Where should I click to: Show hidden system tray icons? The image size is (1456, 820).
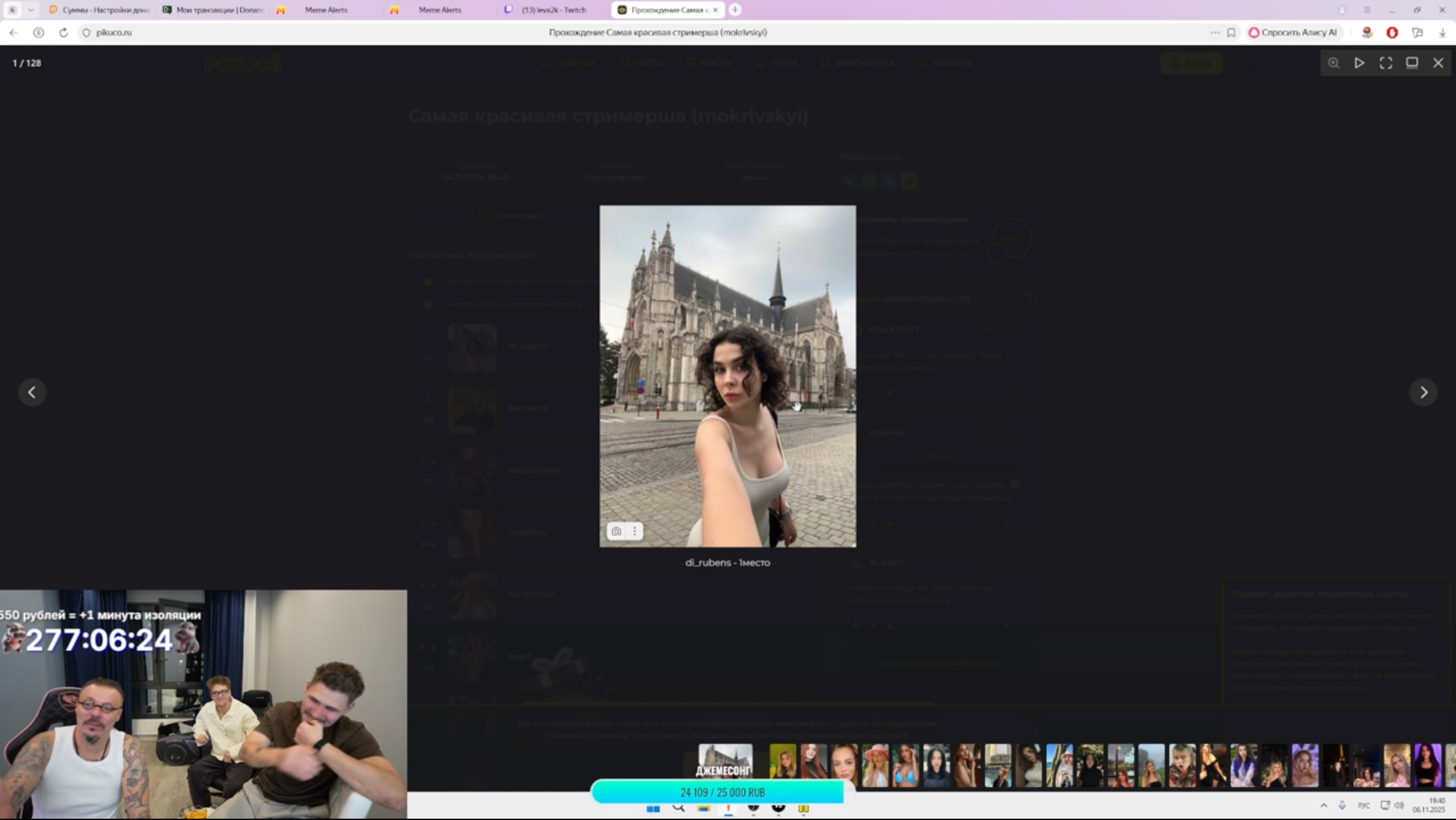coord(1324,806)
